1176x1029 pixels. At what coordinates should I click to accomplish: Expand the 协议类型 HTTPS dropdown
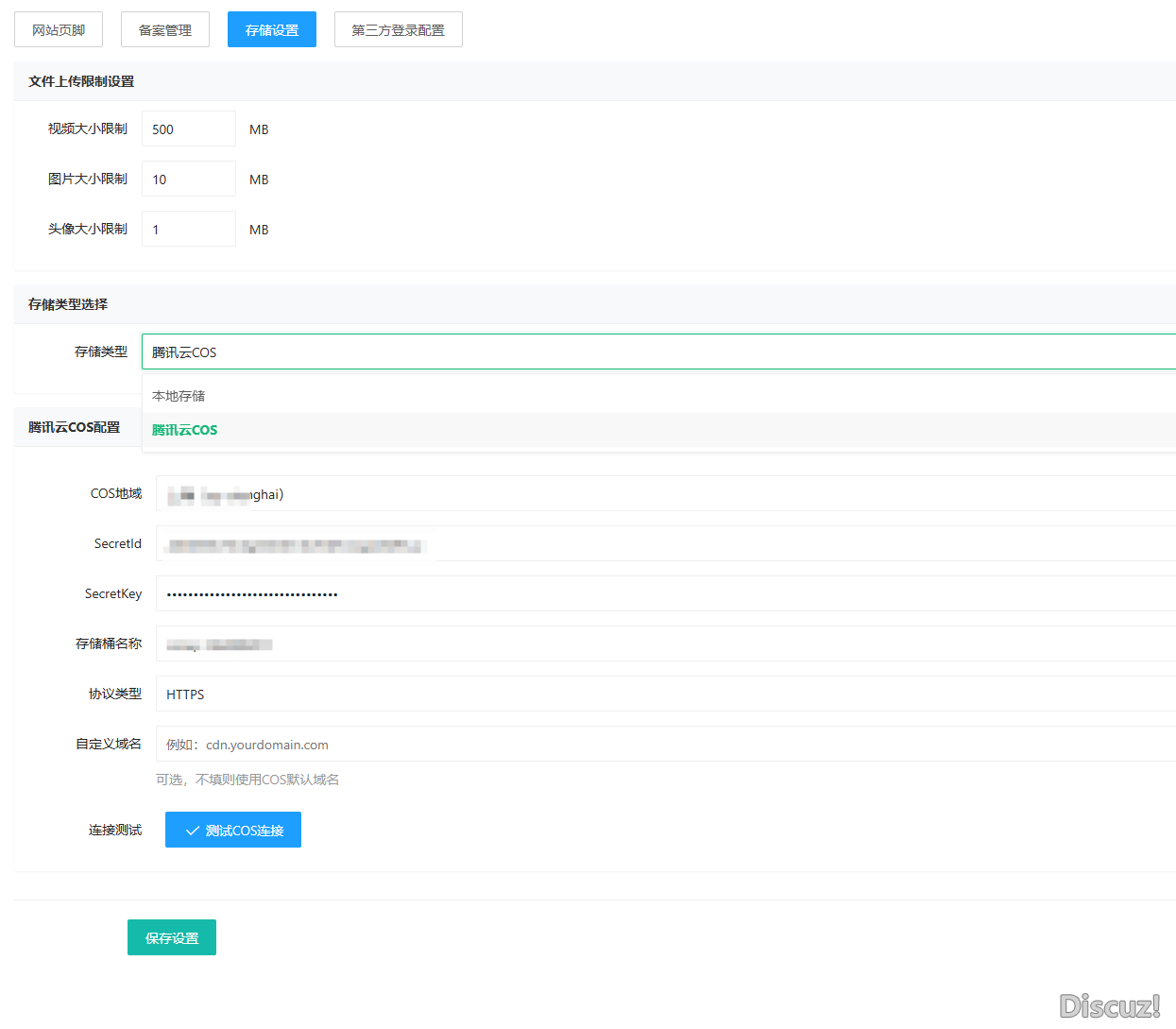coord(665,695)
